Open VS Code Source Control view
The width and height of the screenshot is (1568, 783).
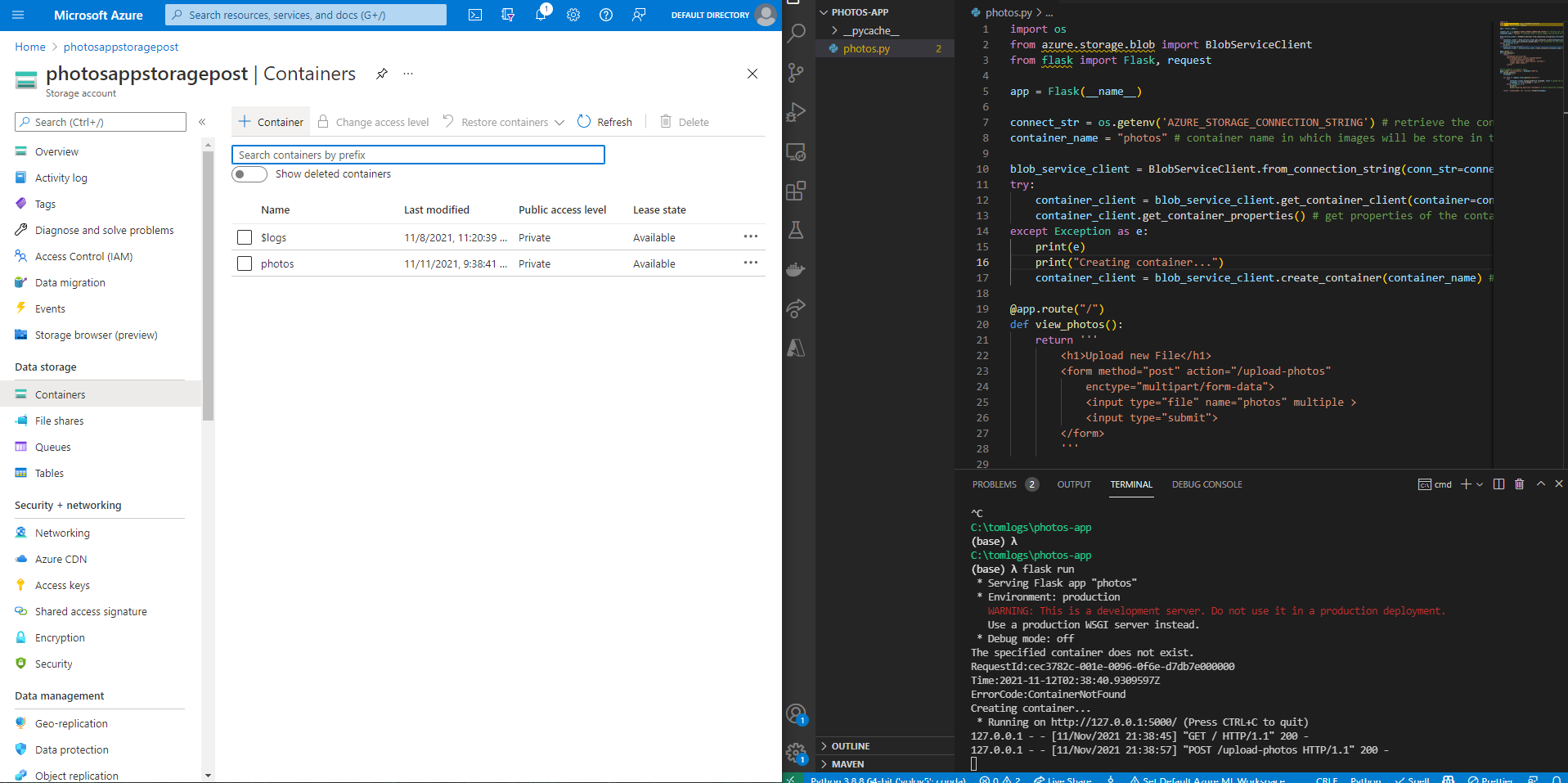click(796, 73)
